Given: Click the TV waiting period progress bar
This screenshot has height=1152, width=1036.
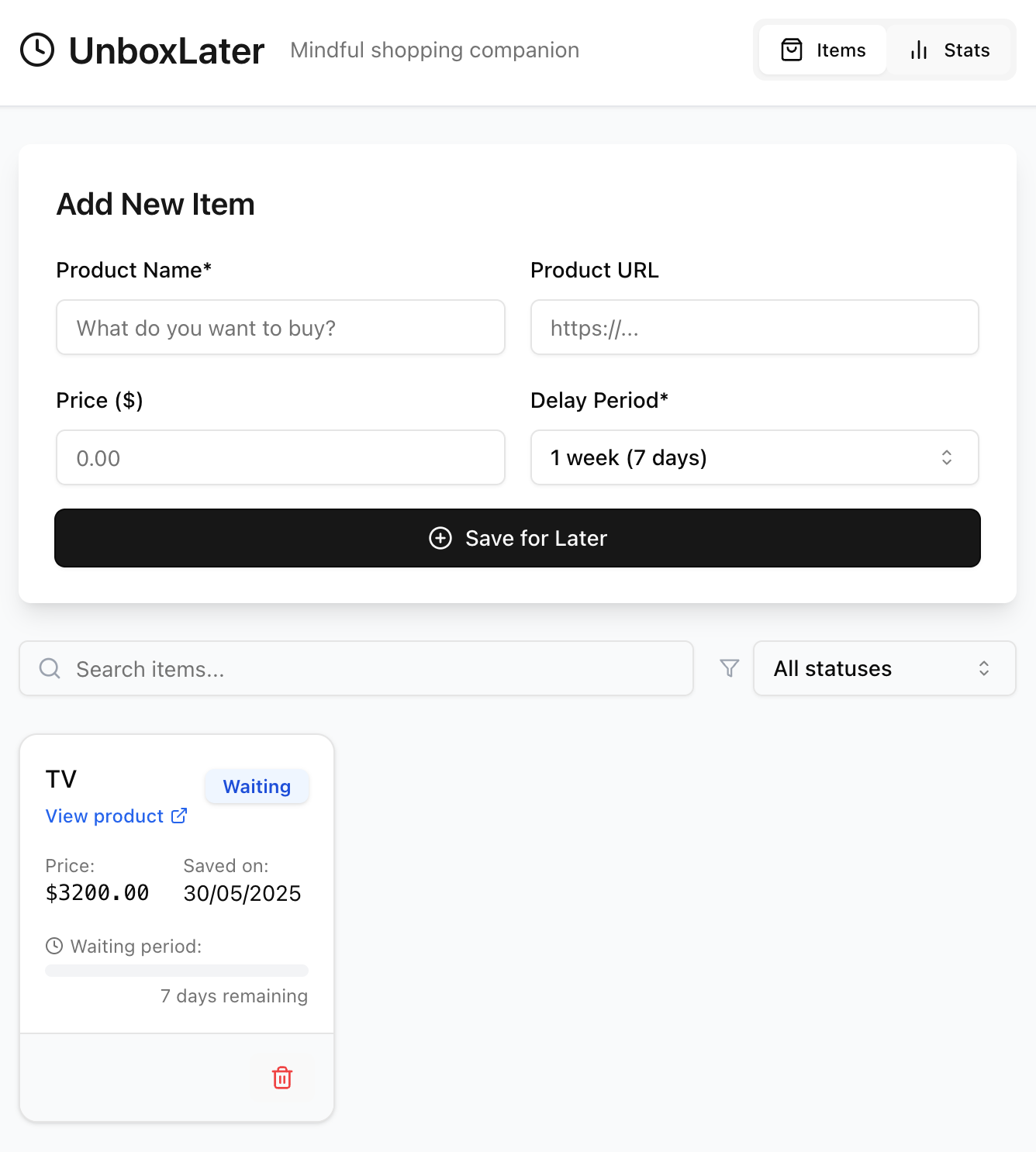Looking at the screenshot, I should pos(177,971).
